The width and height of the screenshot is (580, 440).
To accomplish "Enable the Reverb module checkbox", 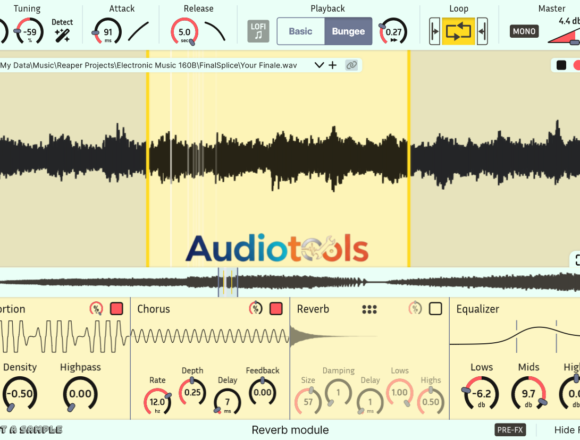I will point(435,309).
